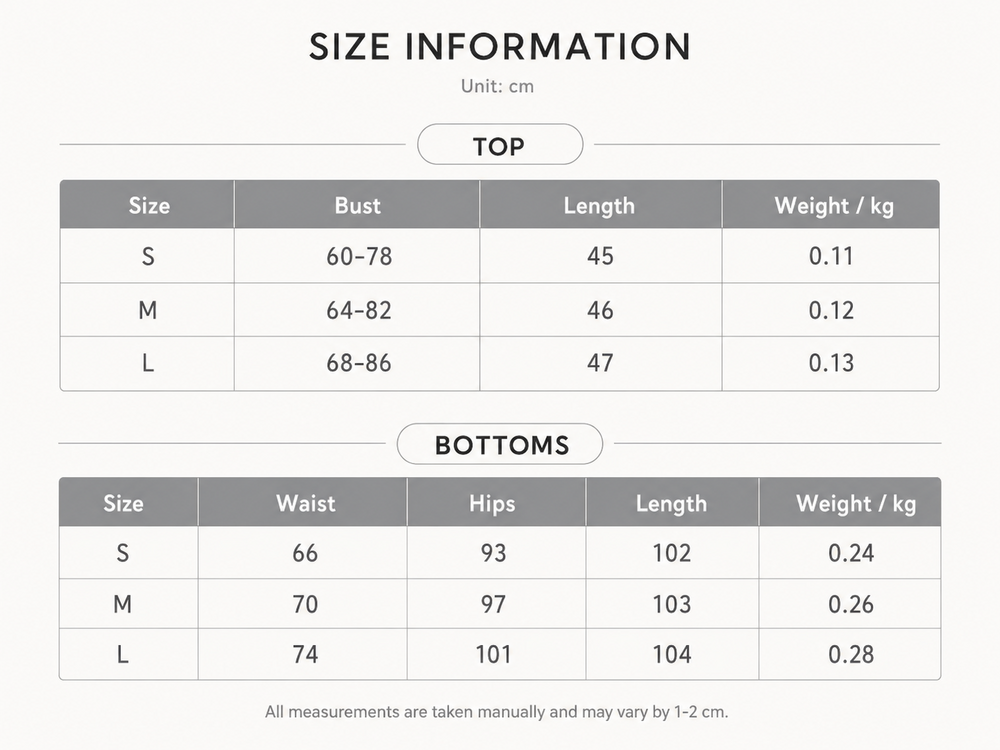Select top weight value 0.12
The image size is (1000, 750).
pos(831,310)
